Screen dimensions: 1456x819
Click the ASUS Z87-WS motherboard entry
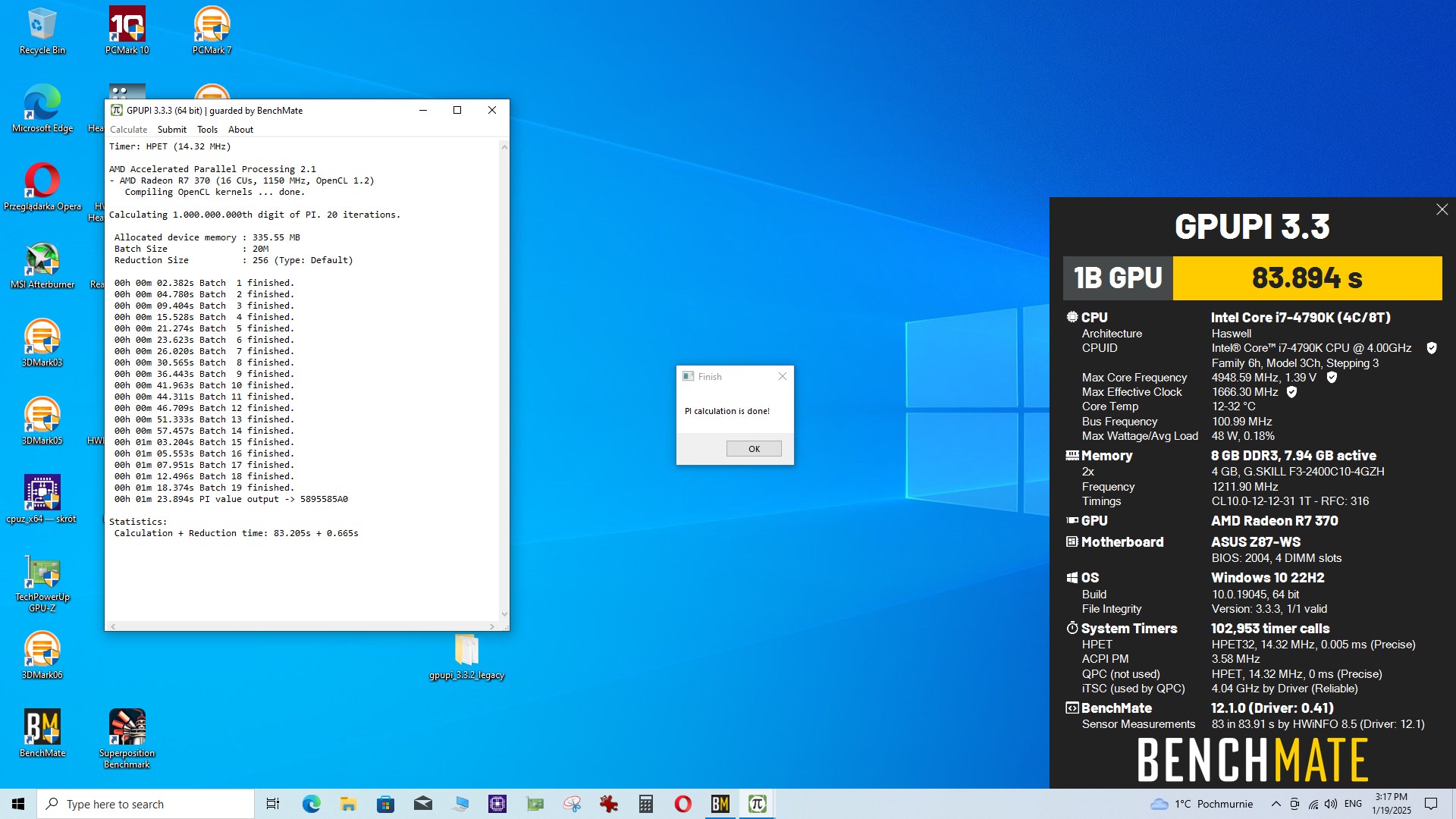point(1255,542)
